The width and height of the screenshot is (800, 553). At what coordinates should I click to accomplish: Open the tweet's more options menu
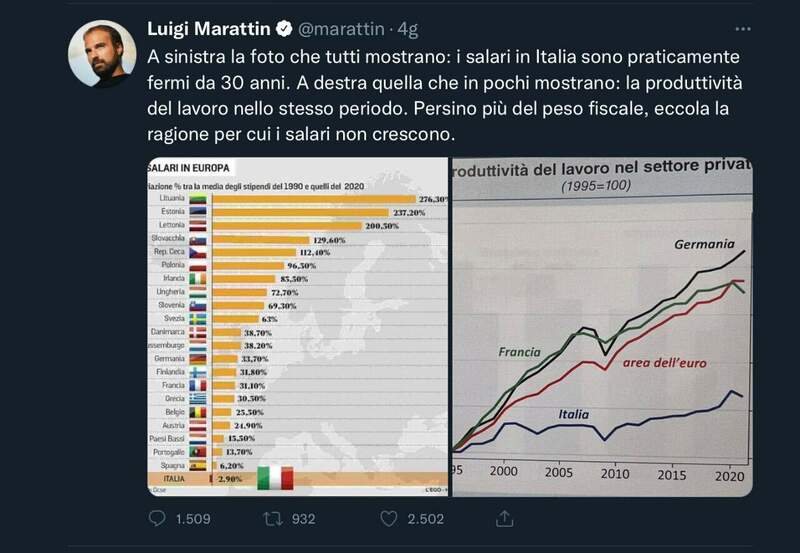coord(742,29)
